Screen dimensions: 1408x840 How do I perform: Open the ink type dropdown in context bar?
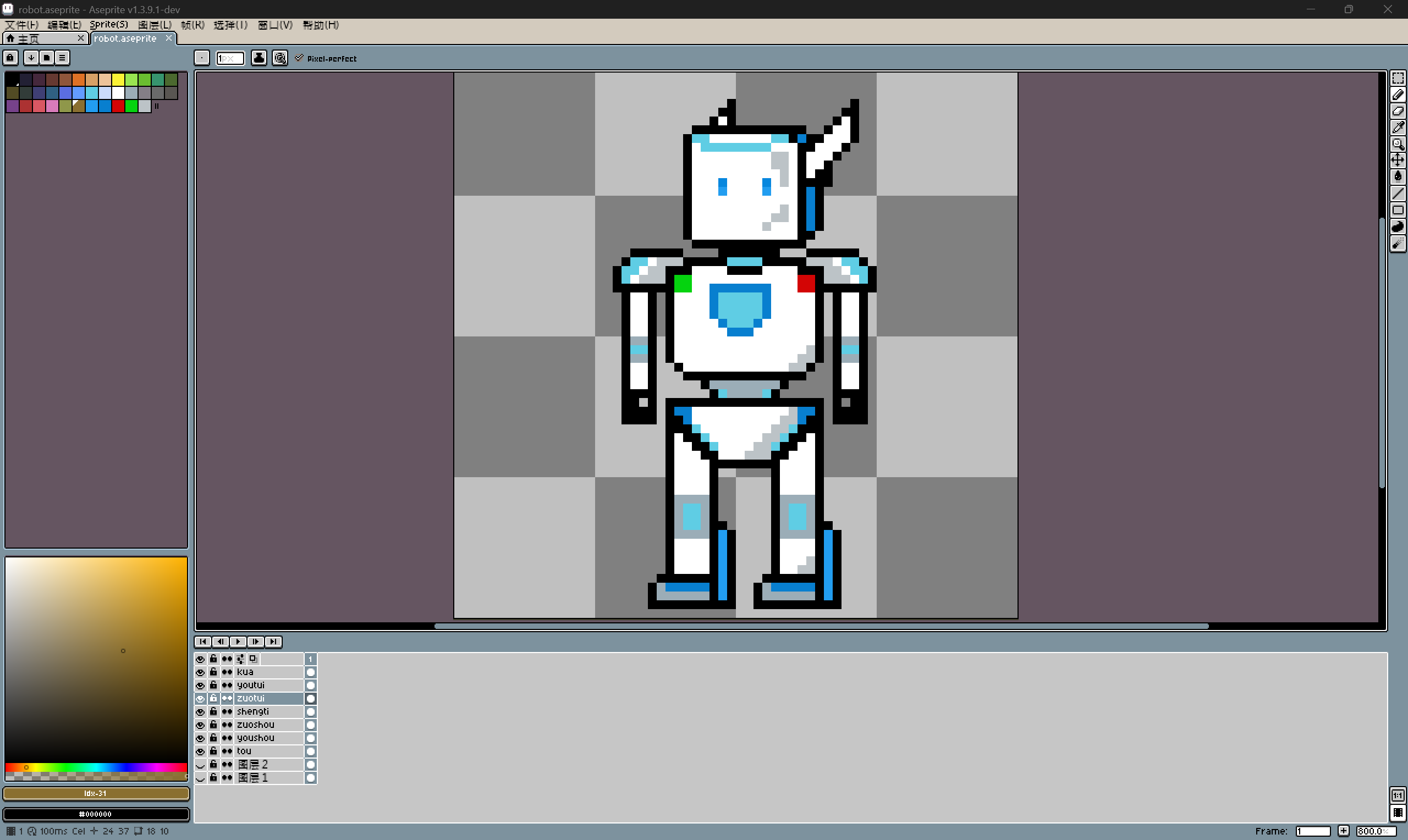click(x=258, y=58)
